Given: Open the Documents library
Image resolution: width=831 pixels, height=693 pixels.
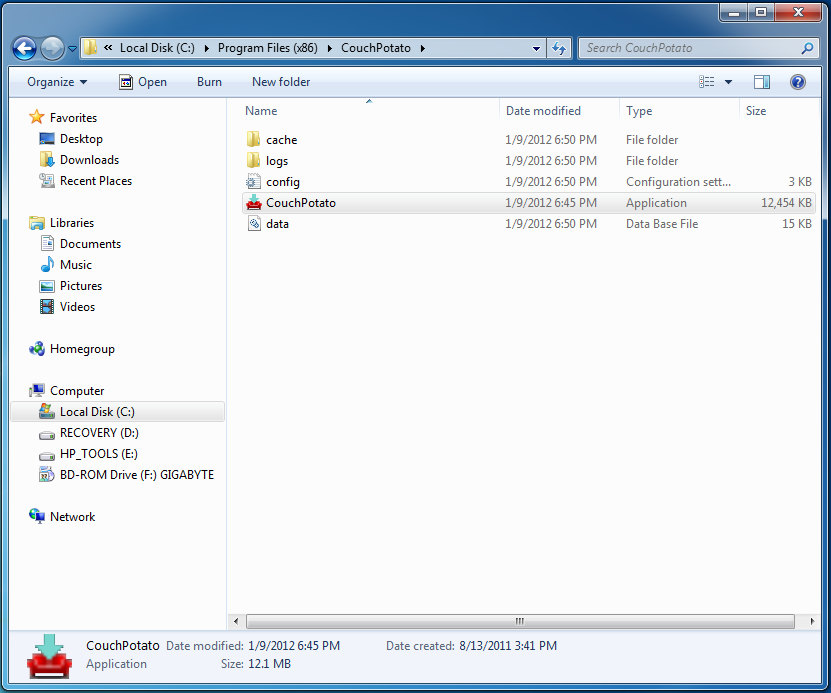Looking at the screenshot, I should 90,244.
